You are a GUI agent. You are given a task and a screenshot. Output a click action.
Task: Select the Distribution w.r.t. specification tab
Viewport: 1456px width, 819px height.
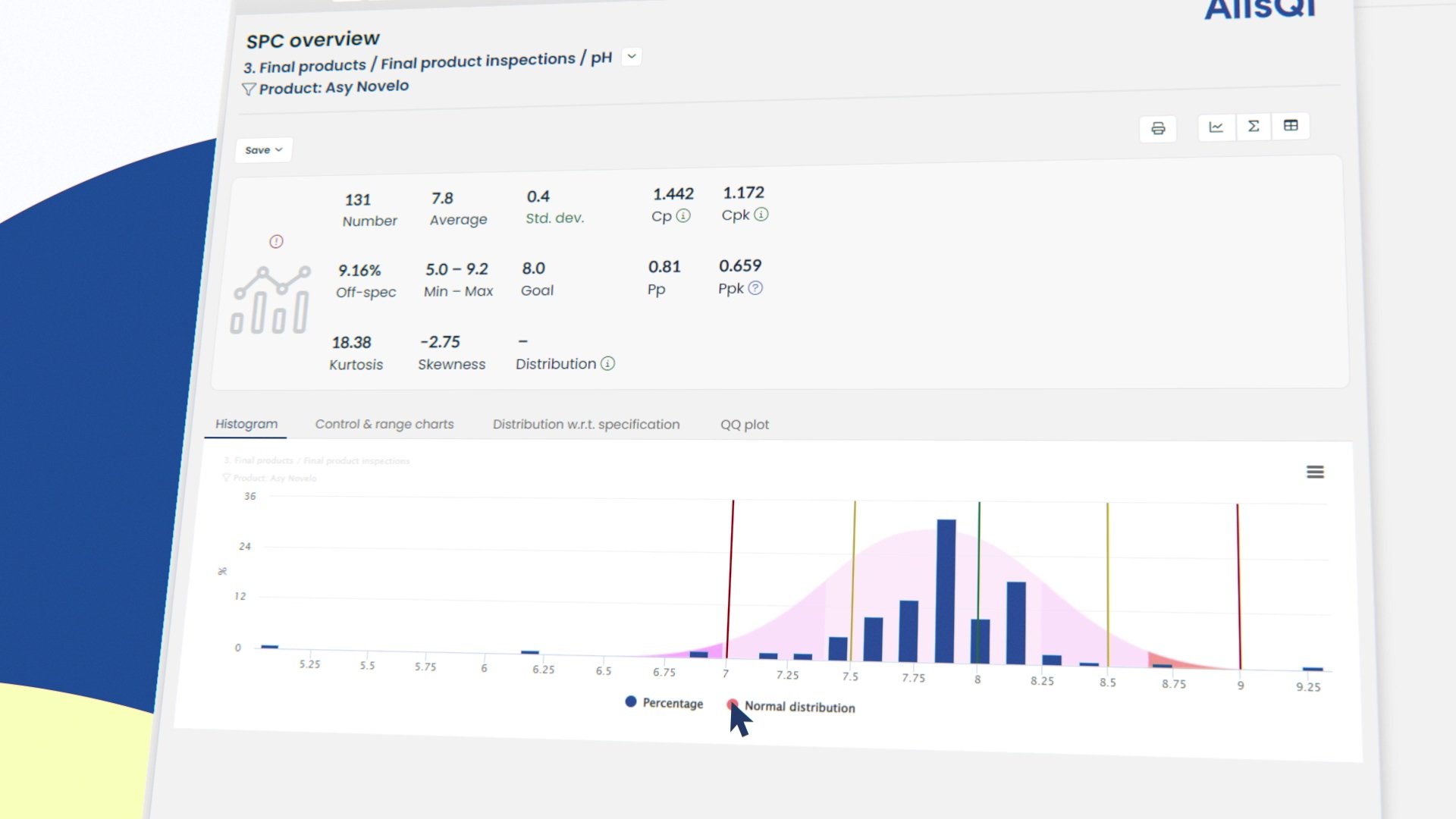tap(586, 424)
